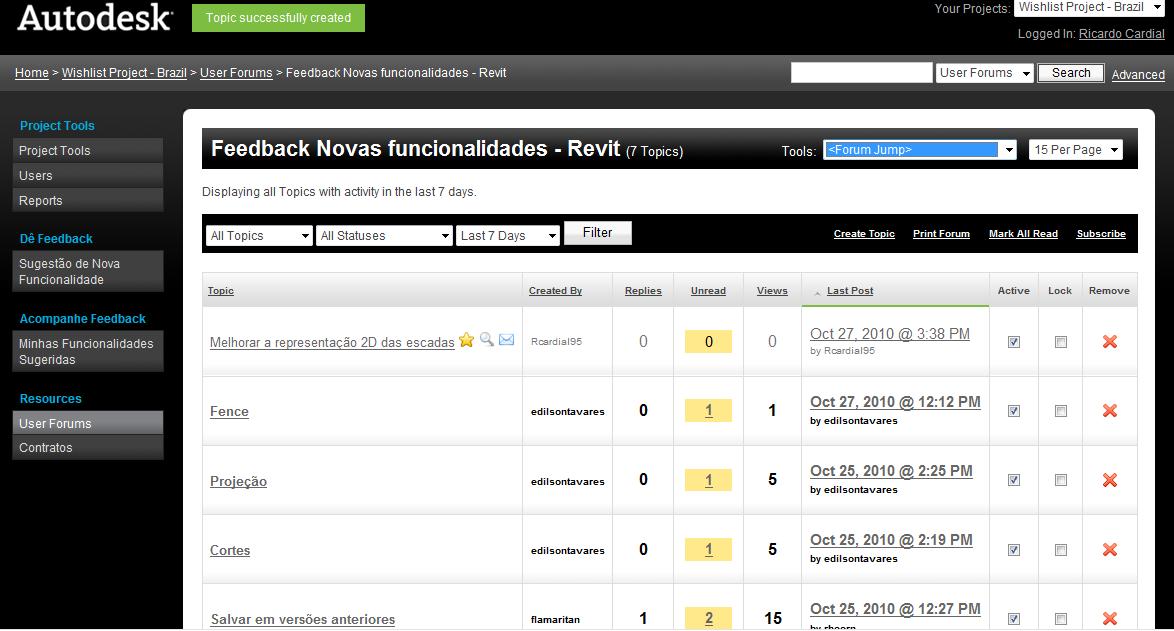Click inside the search text field
This screenshot has width=1174, height=631.
click(x=861, y=73)
